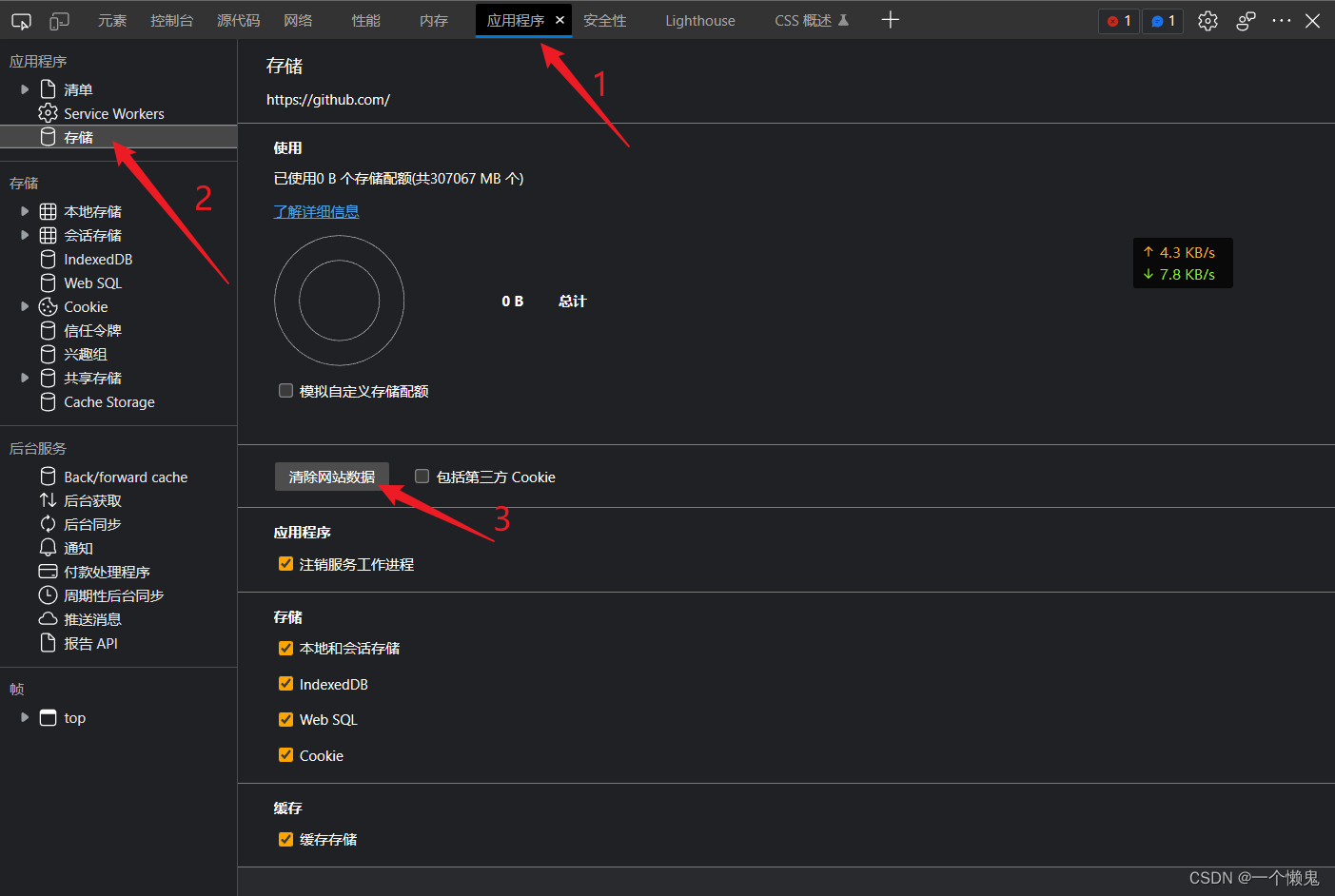Screen dimensions: 1335x896
Task: Click the Cookie icon in sidebar
Action: click(x=48, y=306)
